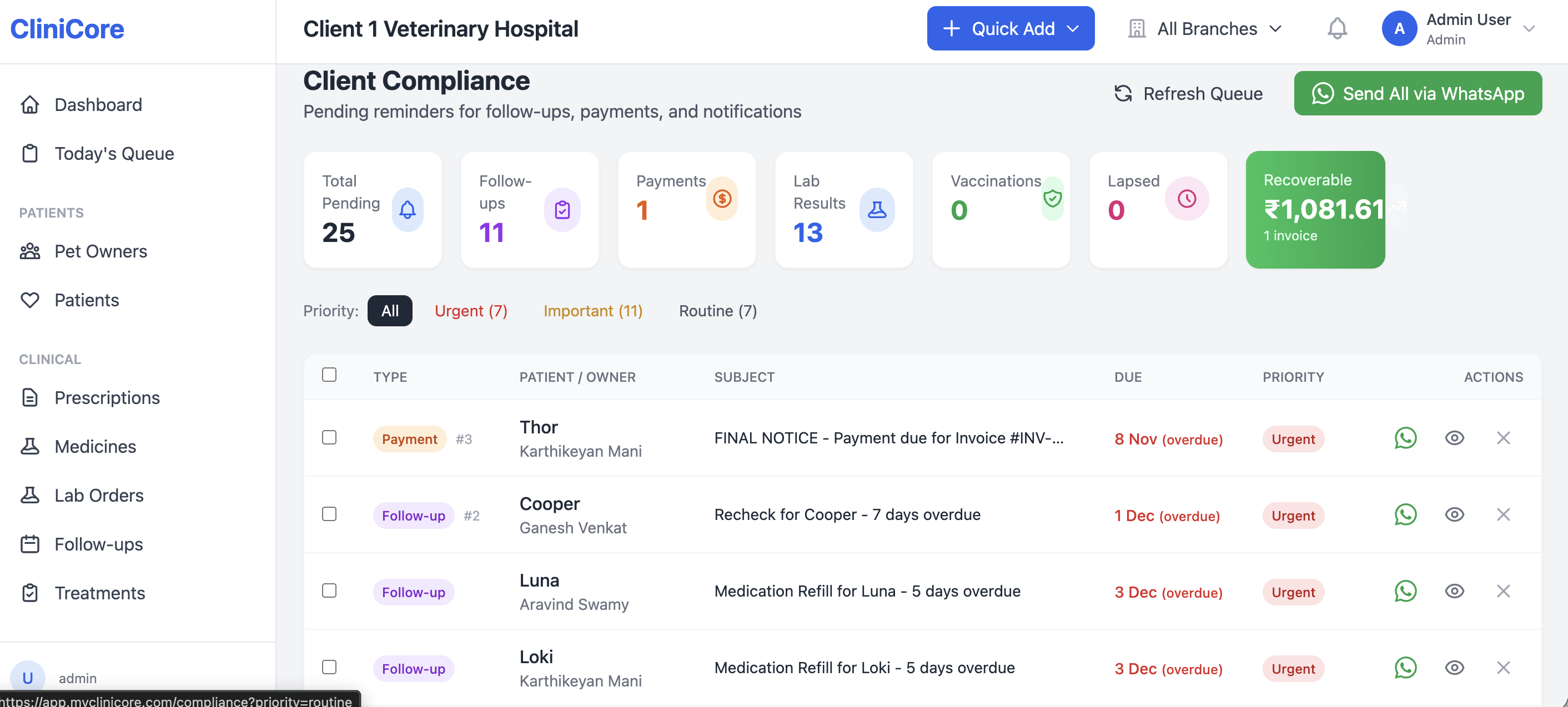This screenshot has height=707, width=1568.
Task: Switch to the Urgent priority filter
Action: 471,311
